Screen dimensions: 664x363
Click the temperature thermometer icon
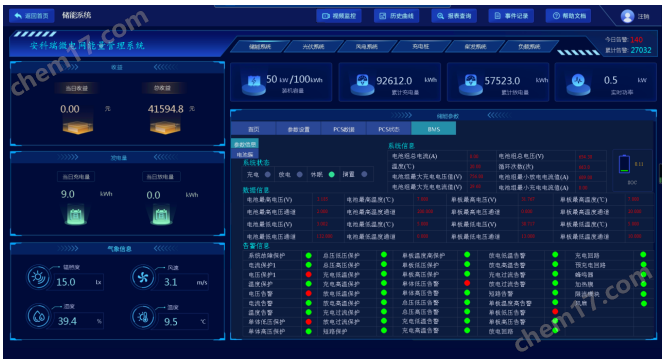[143, 316]
